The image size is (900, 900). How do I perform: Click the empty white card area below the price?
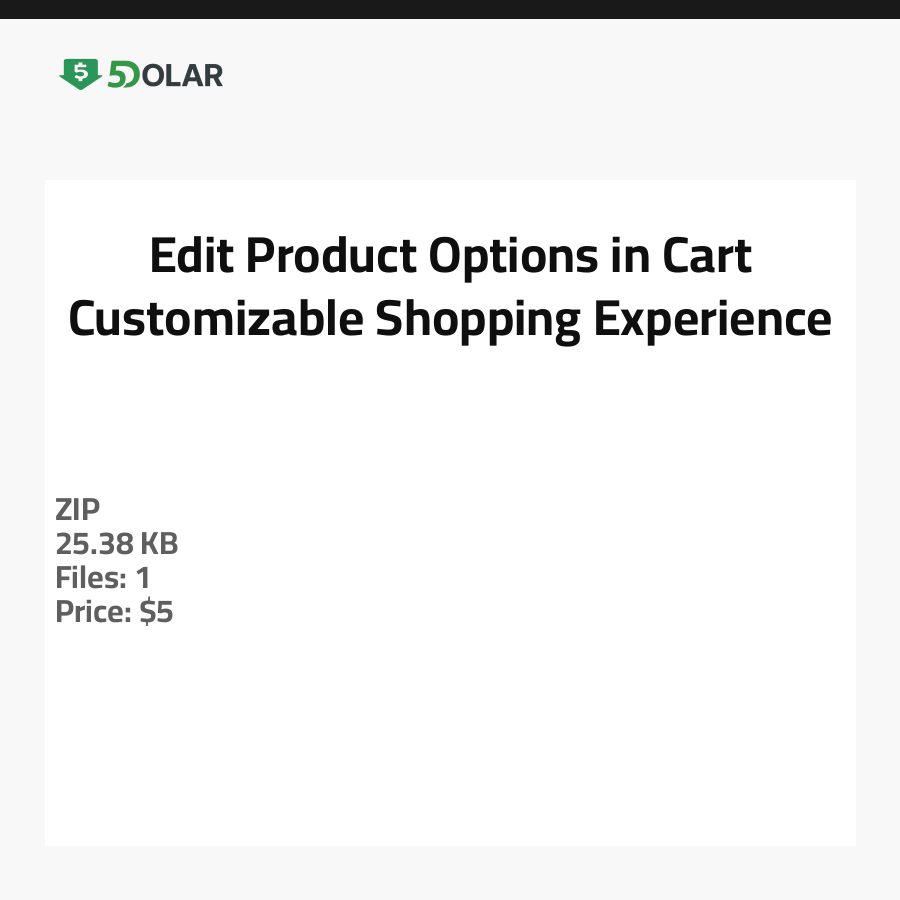tap(450, 740)
